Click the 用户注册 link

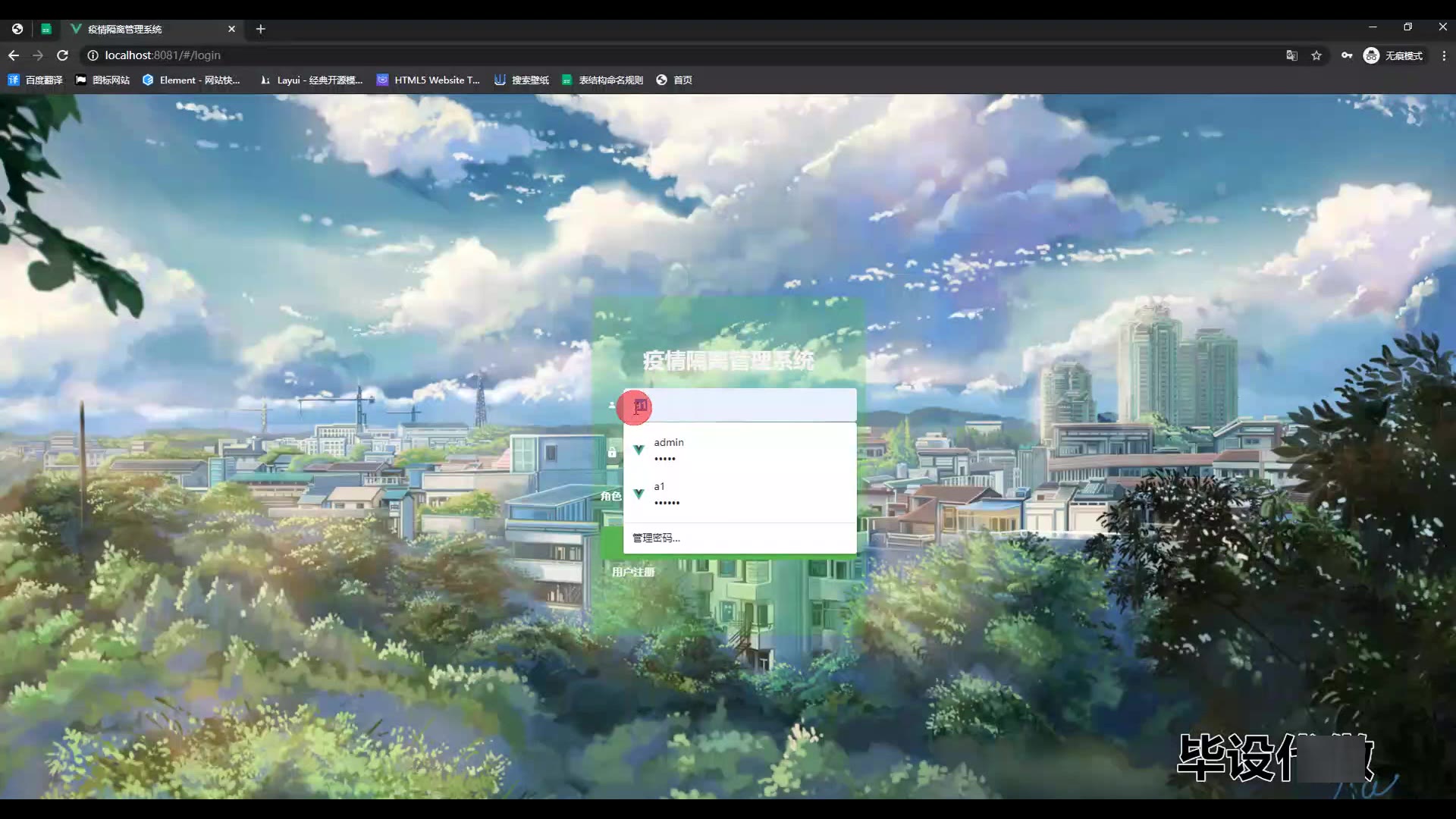click(x=633, y=572)
